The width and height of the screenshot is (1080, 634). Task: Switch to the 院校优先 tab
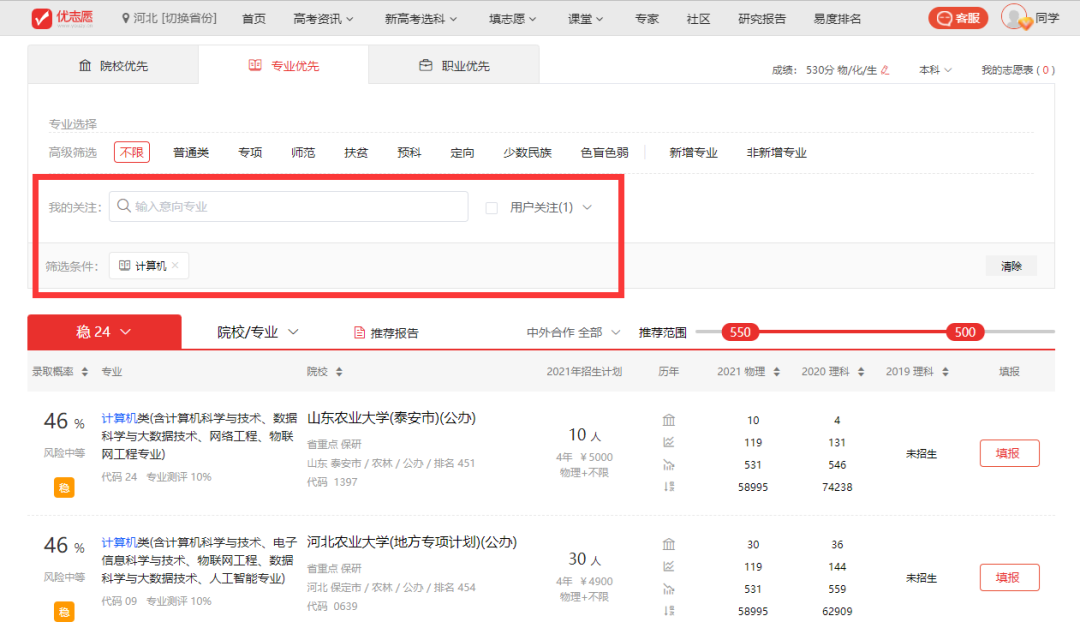click(113, 66)
